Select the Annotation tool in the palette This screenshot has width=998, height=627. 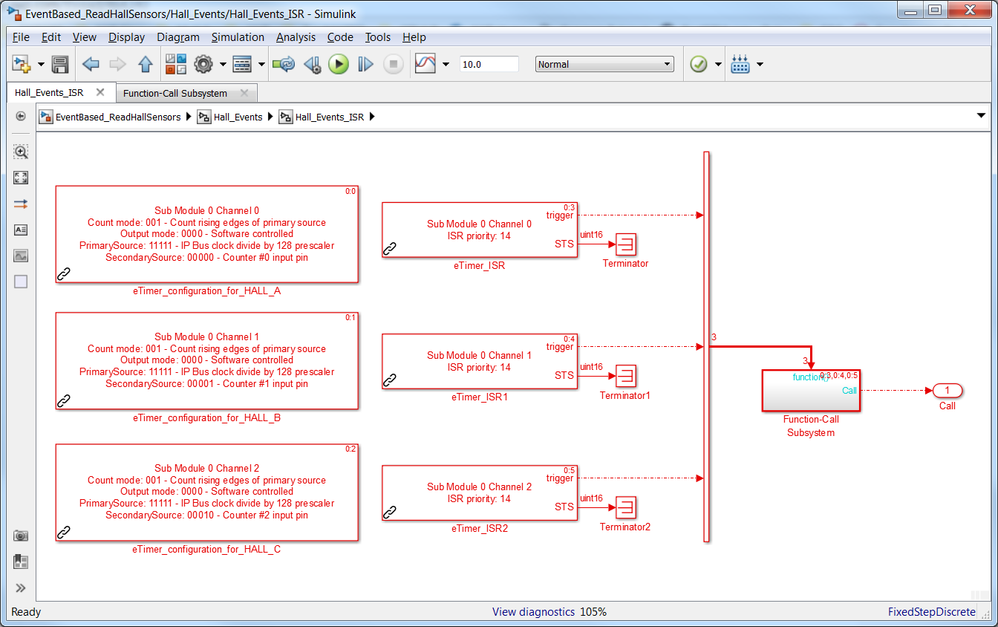click(x=20, y=230)
